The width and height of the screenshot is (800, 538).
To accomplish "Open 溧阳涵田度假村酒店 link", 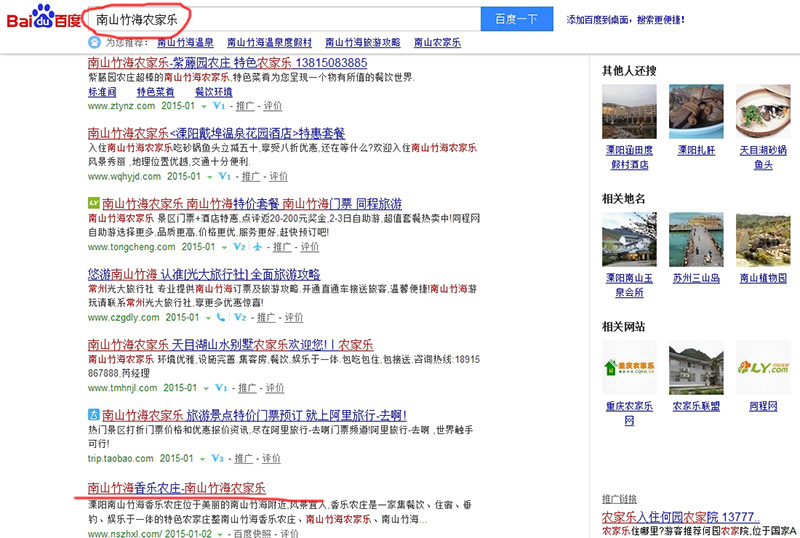I will click(629, 157).
